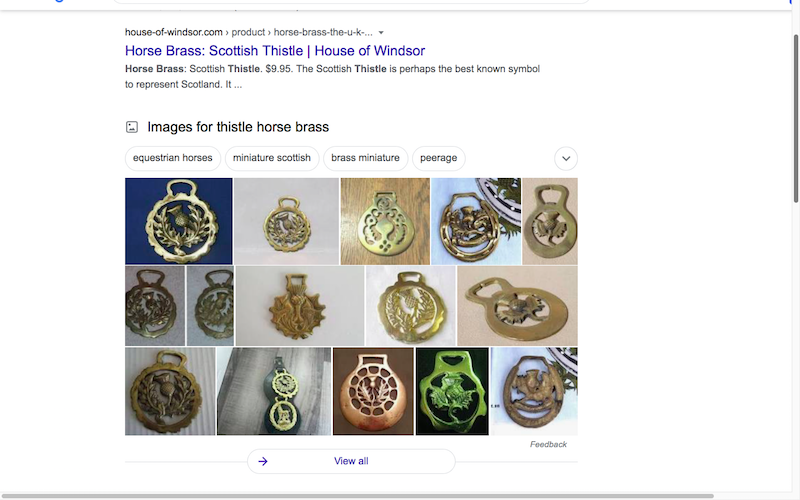Viewport: 800px width, 500px height.
Task: Click the images section icon beside heading
Action: pos(132,127)
